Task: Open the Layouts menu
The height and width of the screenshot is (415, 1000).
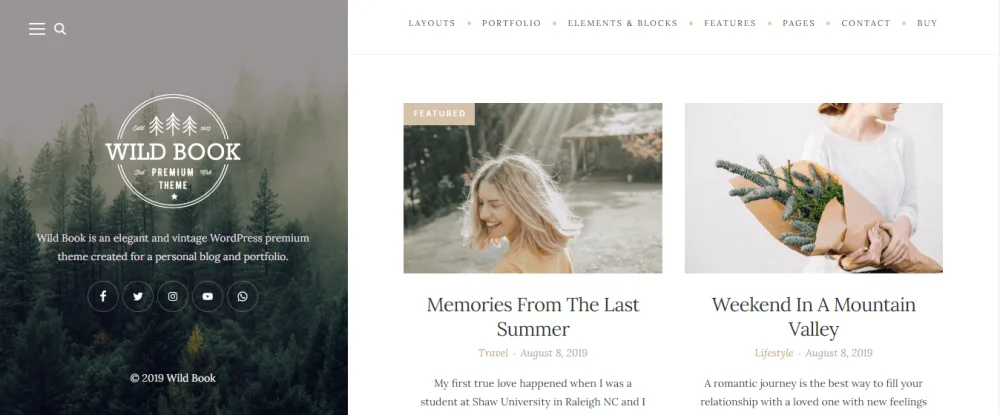Action: 432,23
